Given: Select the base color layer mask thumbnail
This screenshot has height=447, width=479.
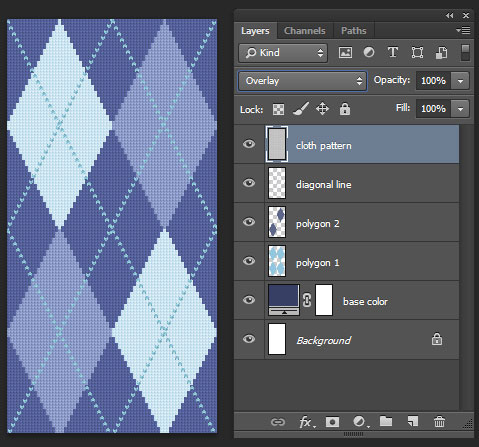Looking at the screenshot, I should [324, 300].
